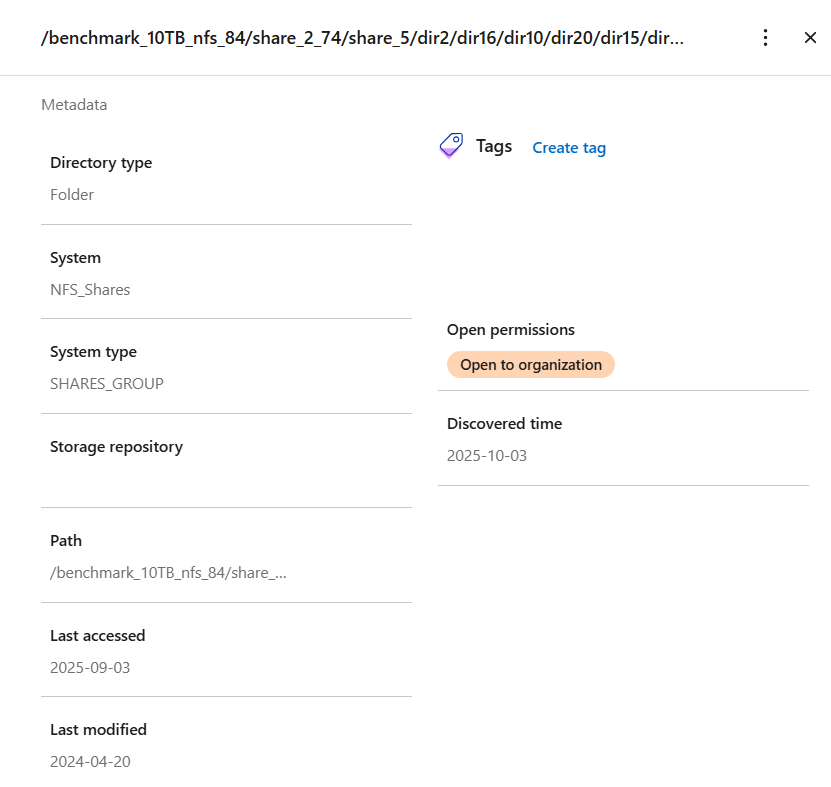Click the purple Tags icon
This screenshot has height=787, width=831.
click(x=451, y=146)
